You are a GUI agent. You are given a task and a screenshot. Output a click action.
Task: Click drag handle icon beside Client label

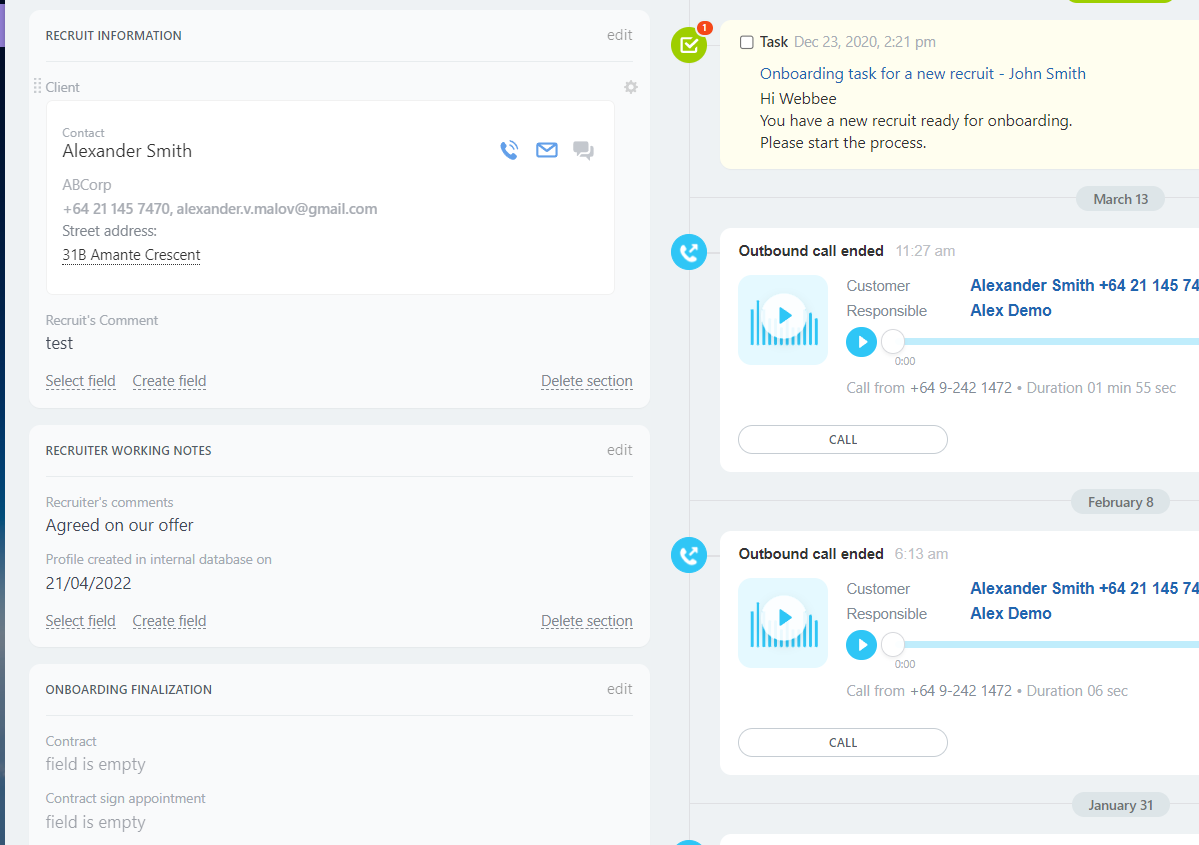pos(37,87)
